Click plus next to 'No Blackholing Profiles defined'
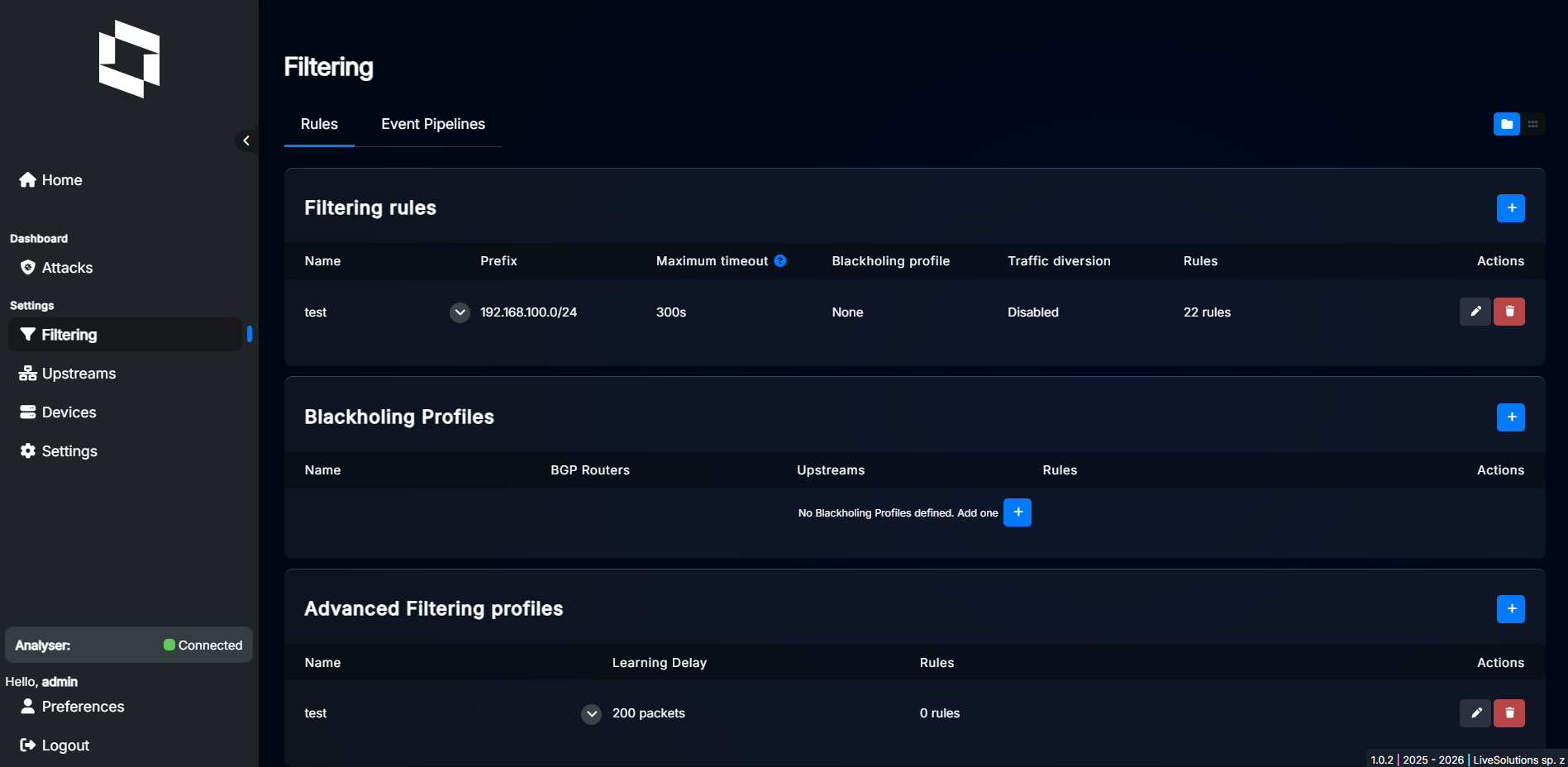 (x=1017, y=512)
